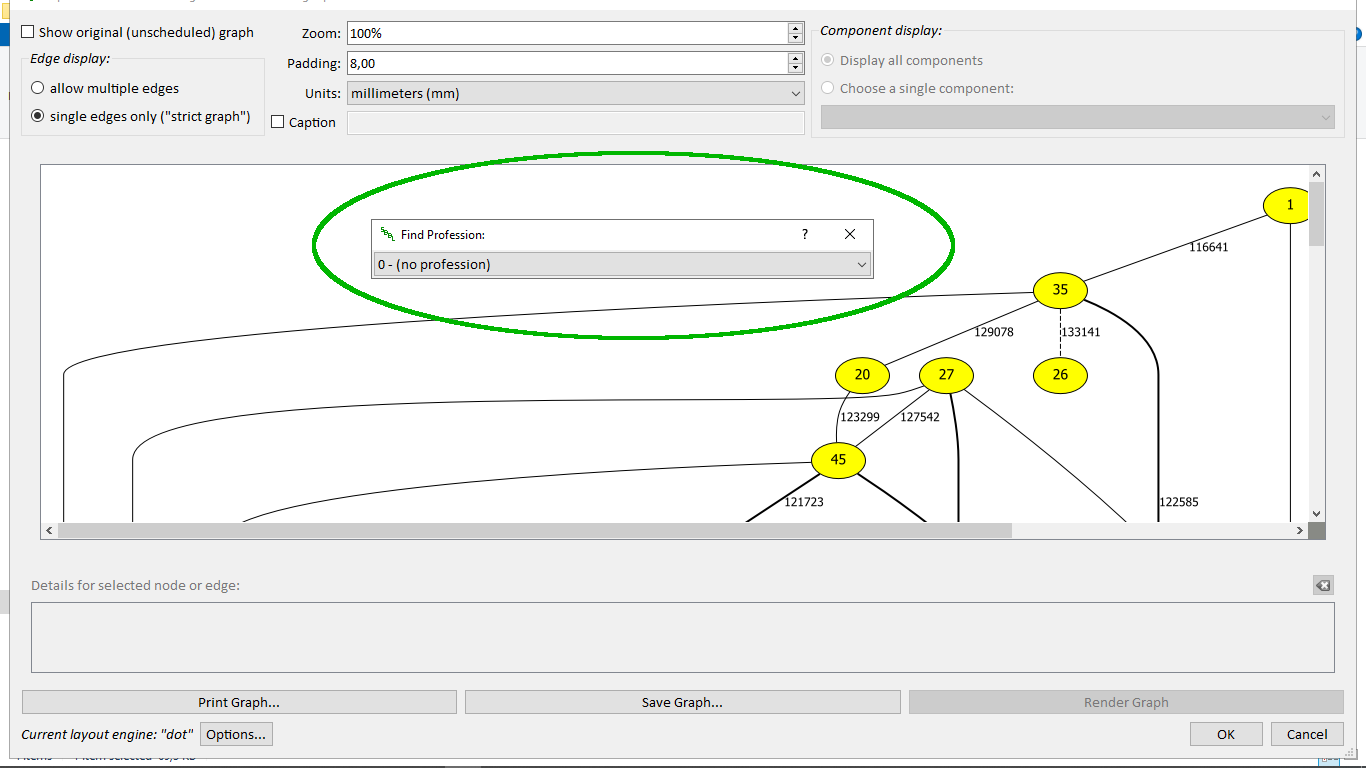Click the right arrow of the horizontal scrollbar

click(x=1300, y=530)
